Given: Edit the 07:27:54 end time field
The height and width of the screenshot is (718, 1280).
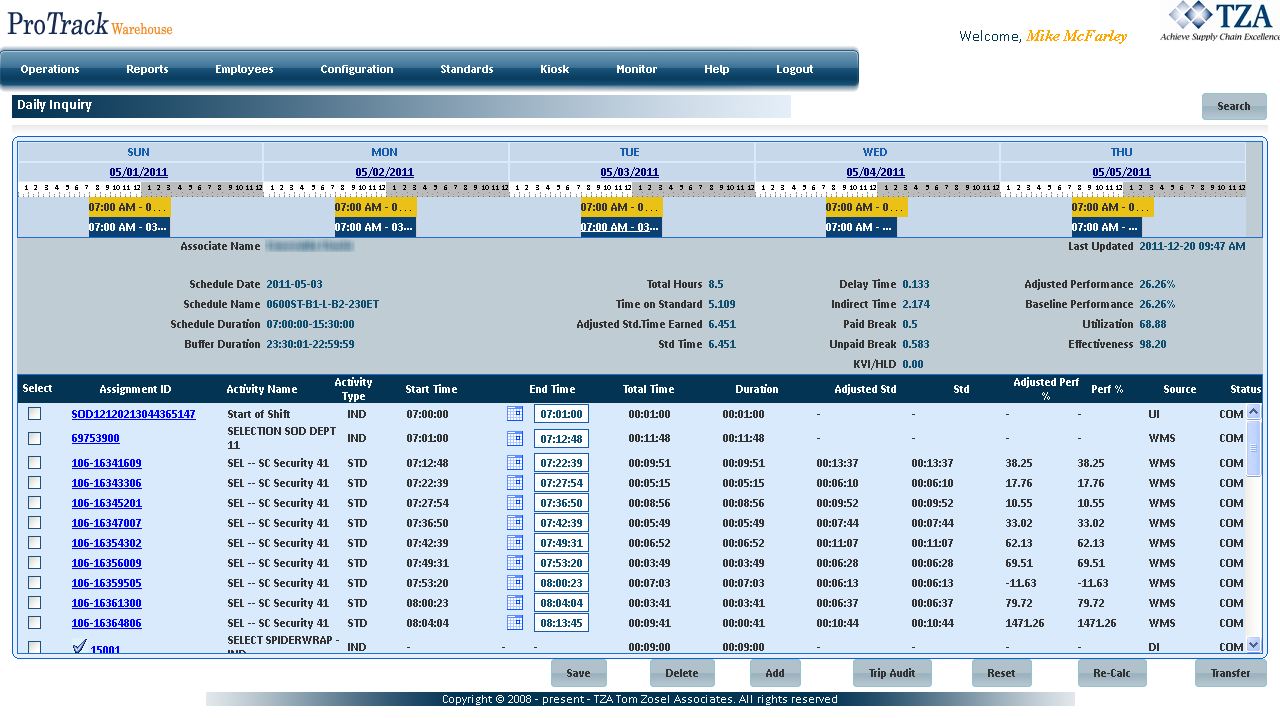Looking at the screenshot, I should click(x=561, y=483).
